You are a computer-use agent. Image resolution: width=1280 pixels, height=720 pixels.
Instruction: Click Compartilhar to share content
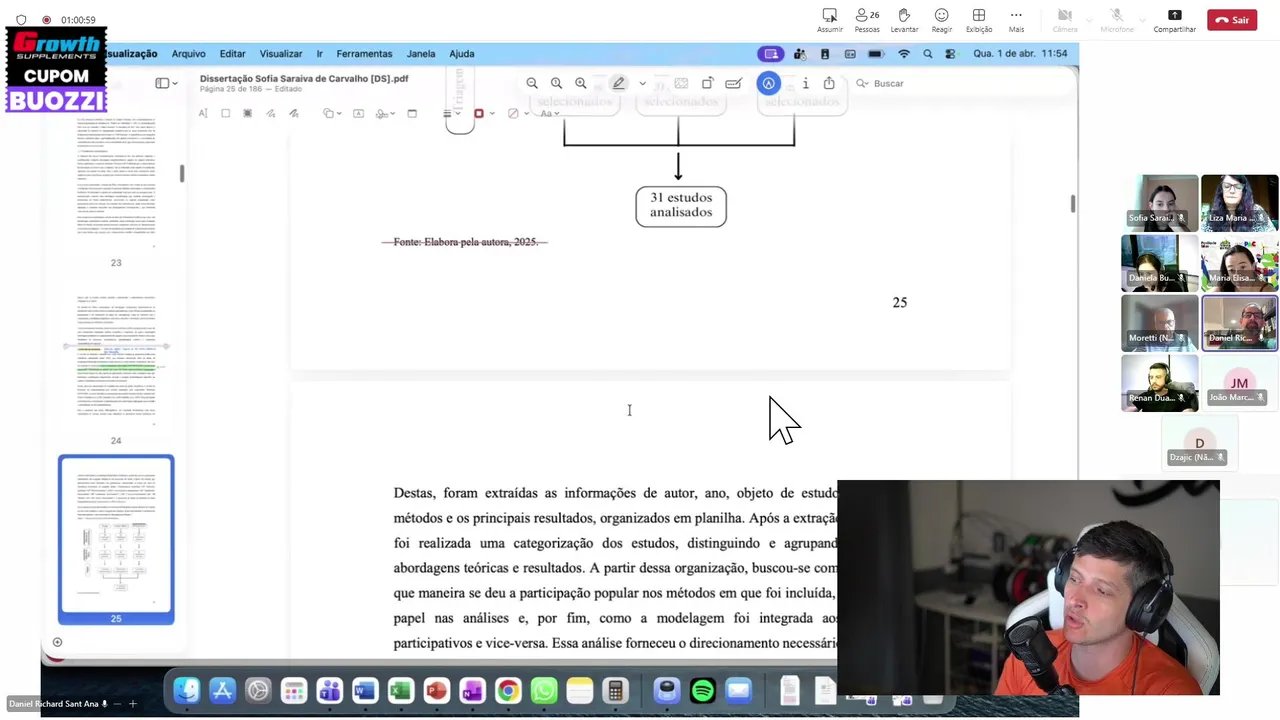[1175, 19]
